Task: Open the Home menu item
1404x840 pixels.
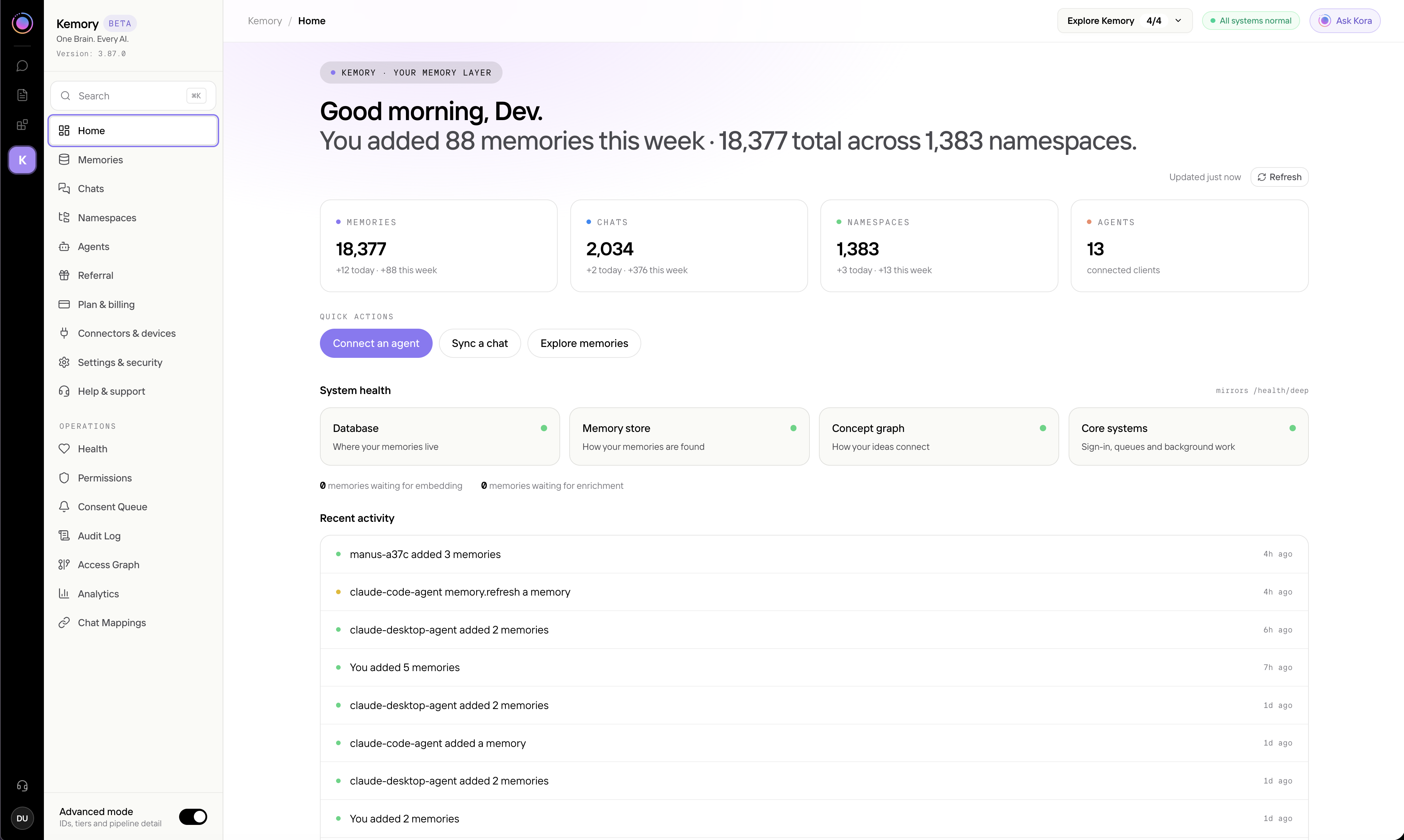Action: 133,131
